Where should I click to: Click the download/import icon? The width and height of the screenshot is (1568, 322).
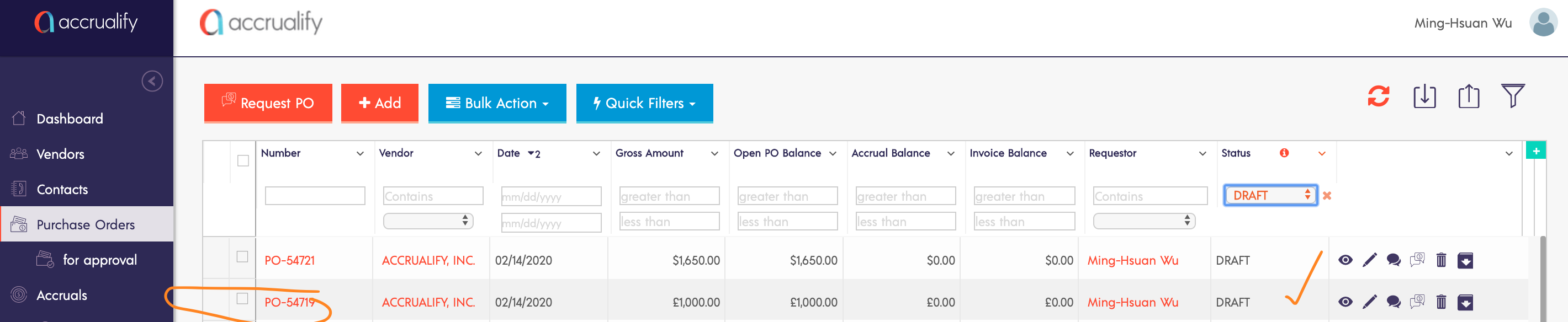1424,96
